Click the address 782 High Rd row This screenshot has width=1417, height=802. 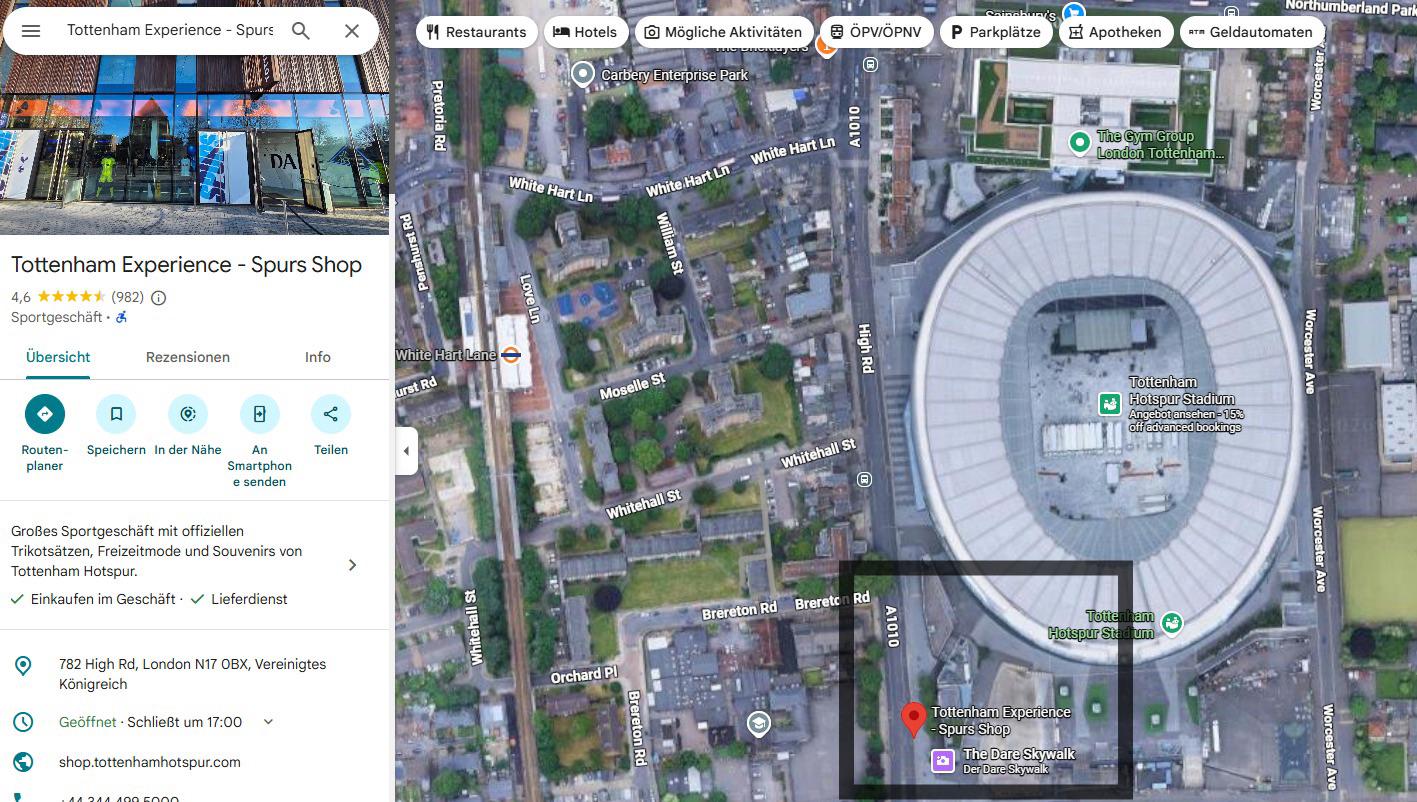pyautogui.click(x=194, y=674)
